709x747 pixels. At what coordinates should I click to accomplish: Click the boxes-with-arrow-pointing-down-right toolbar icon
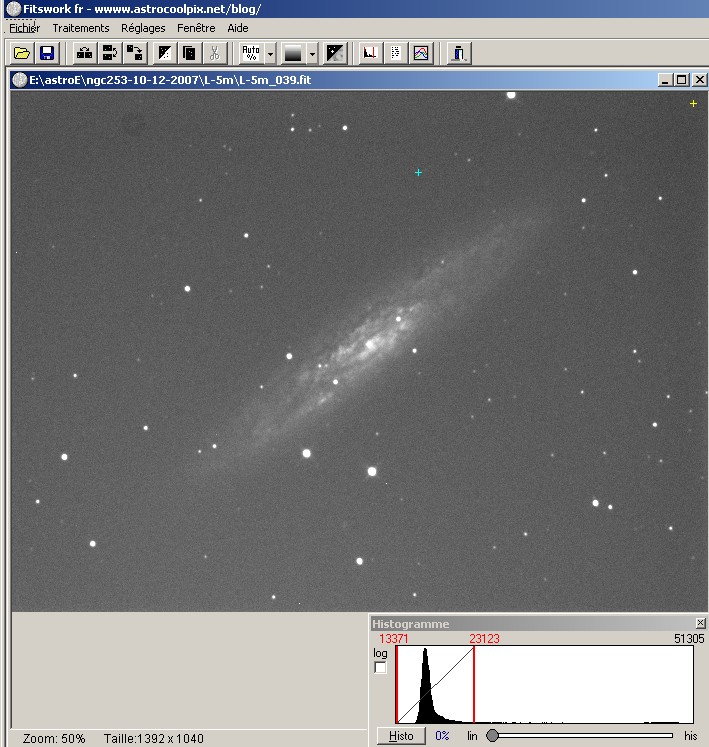135,53
